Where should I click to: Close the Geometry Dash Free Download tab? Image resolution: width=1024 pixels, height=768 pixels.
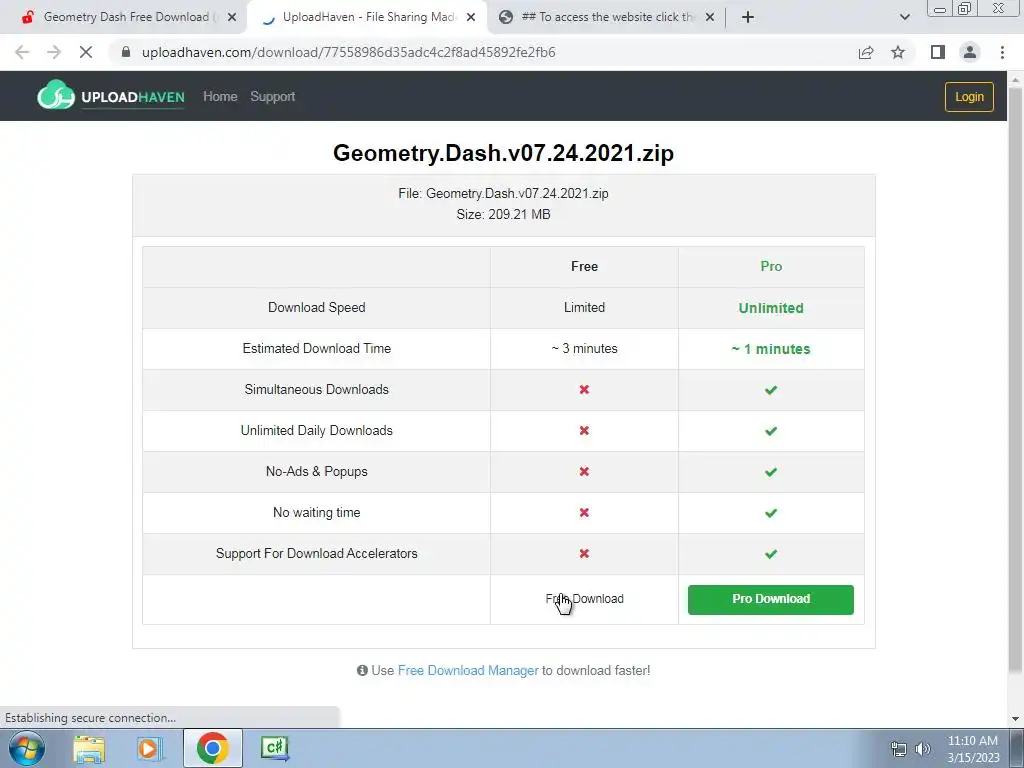232,17
